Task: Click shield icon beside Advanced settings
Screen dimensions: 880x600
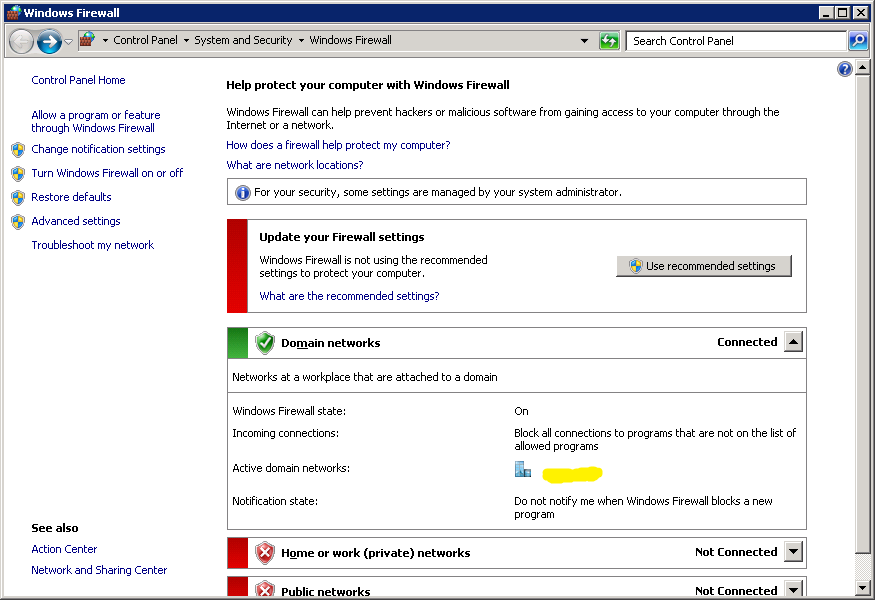Action: pyautogui.click(x=18, y=222)
